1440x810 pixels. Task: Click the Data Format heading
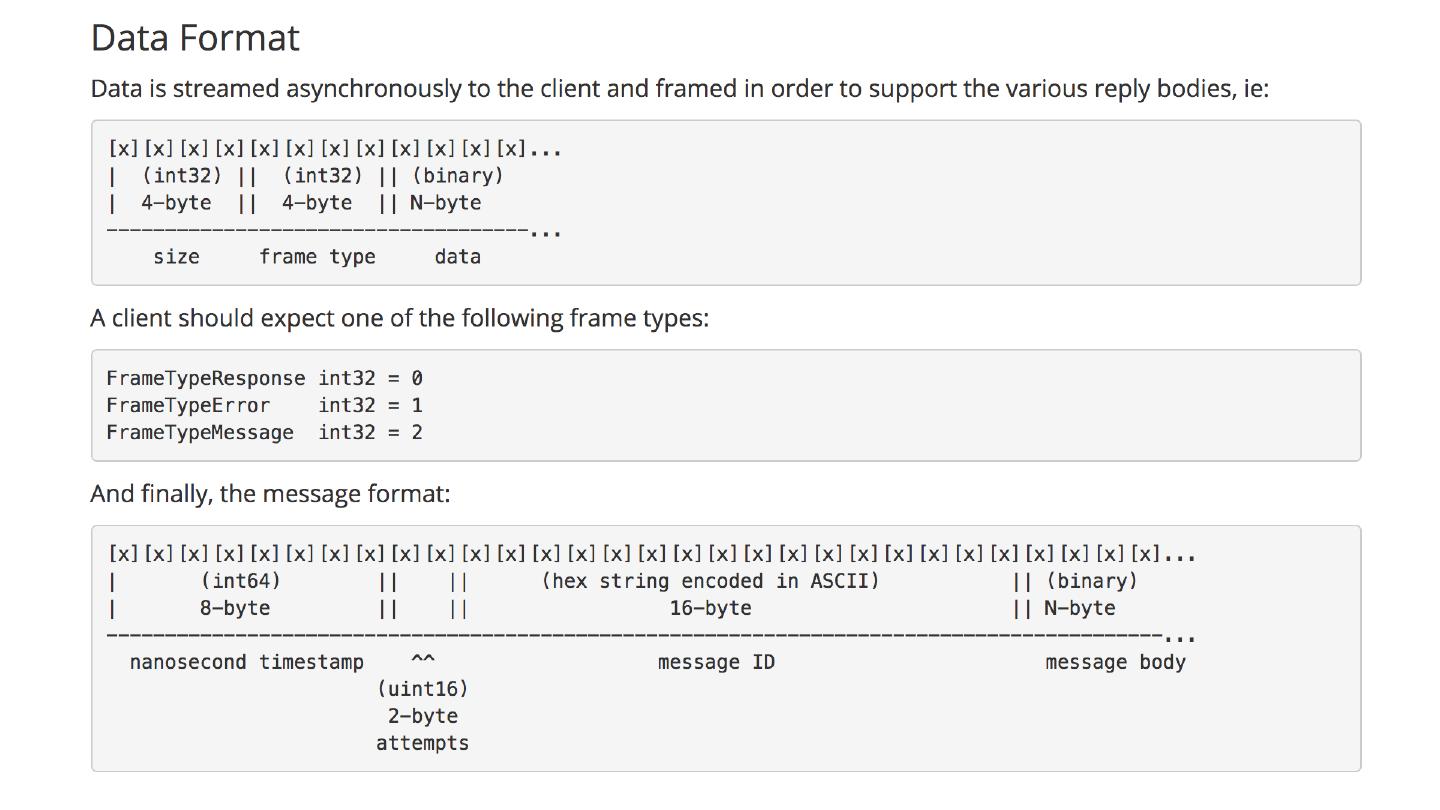pos(195,38)
